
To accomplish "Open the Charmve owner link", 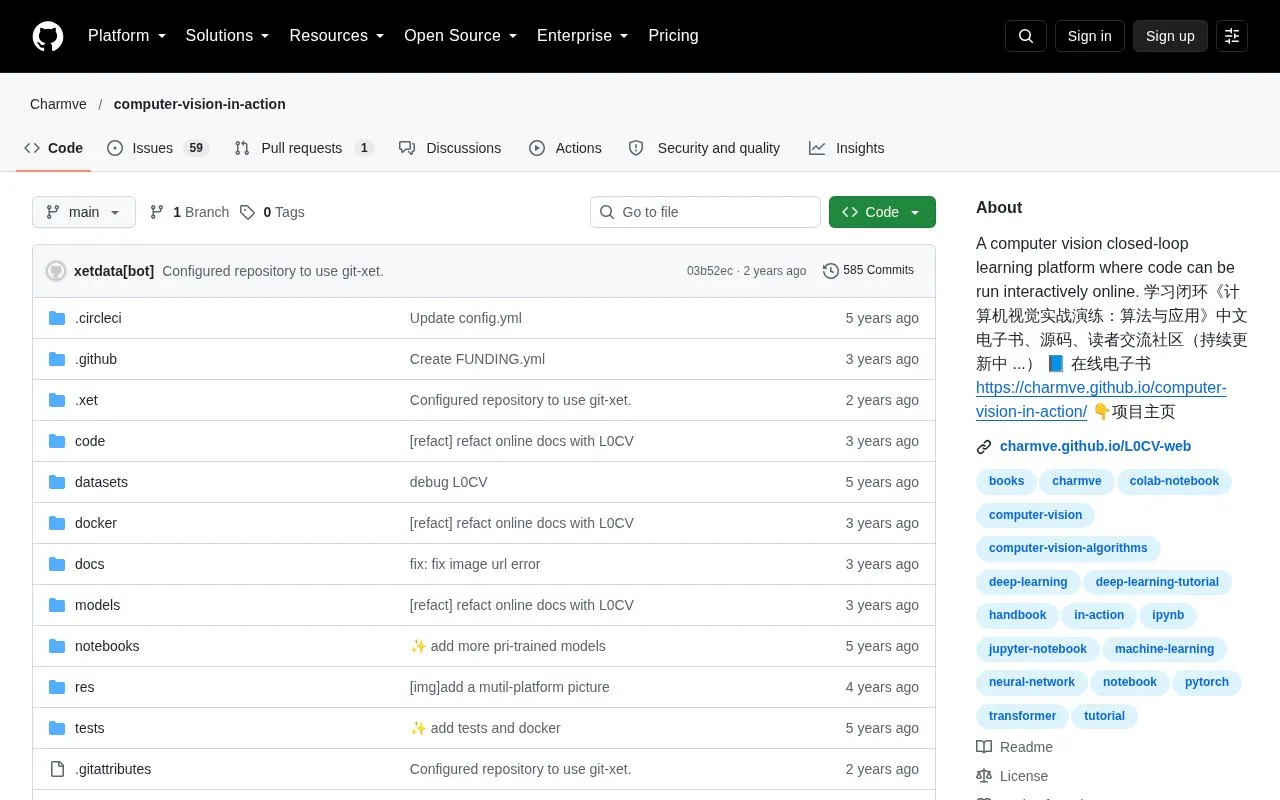I will coord(58,104).
